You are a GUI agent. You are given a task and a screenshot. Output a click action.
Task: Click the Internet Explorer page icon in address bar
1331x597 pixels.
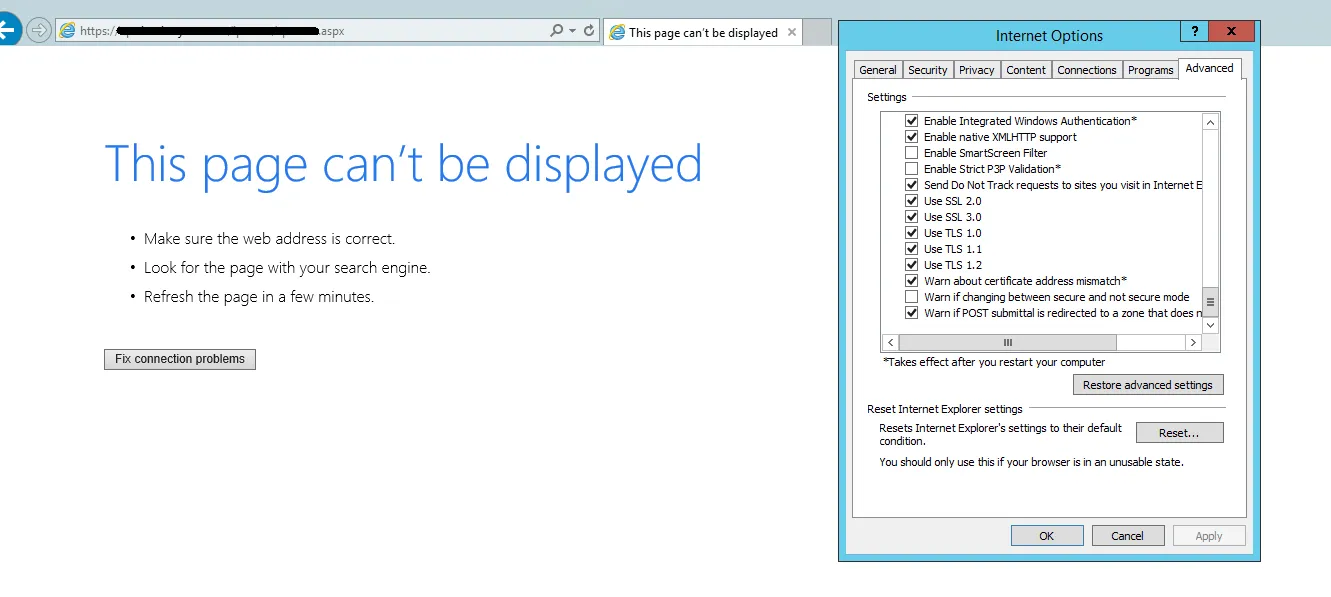(x=68, y=31)
